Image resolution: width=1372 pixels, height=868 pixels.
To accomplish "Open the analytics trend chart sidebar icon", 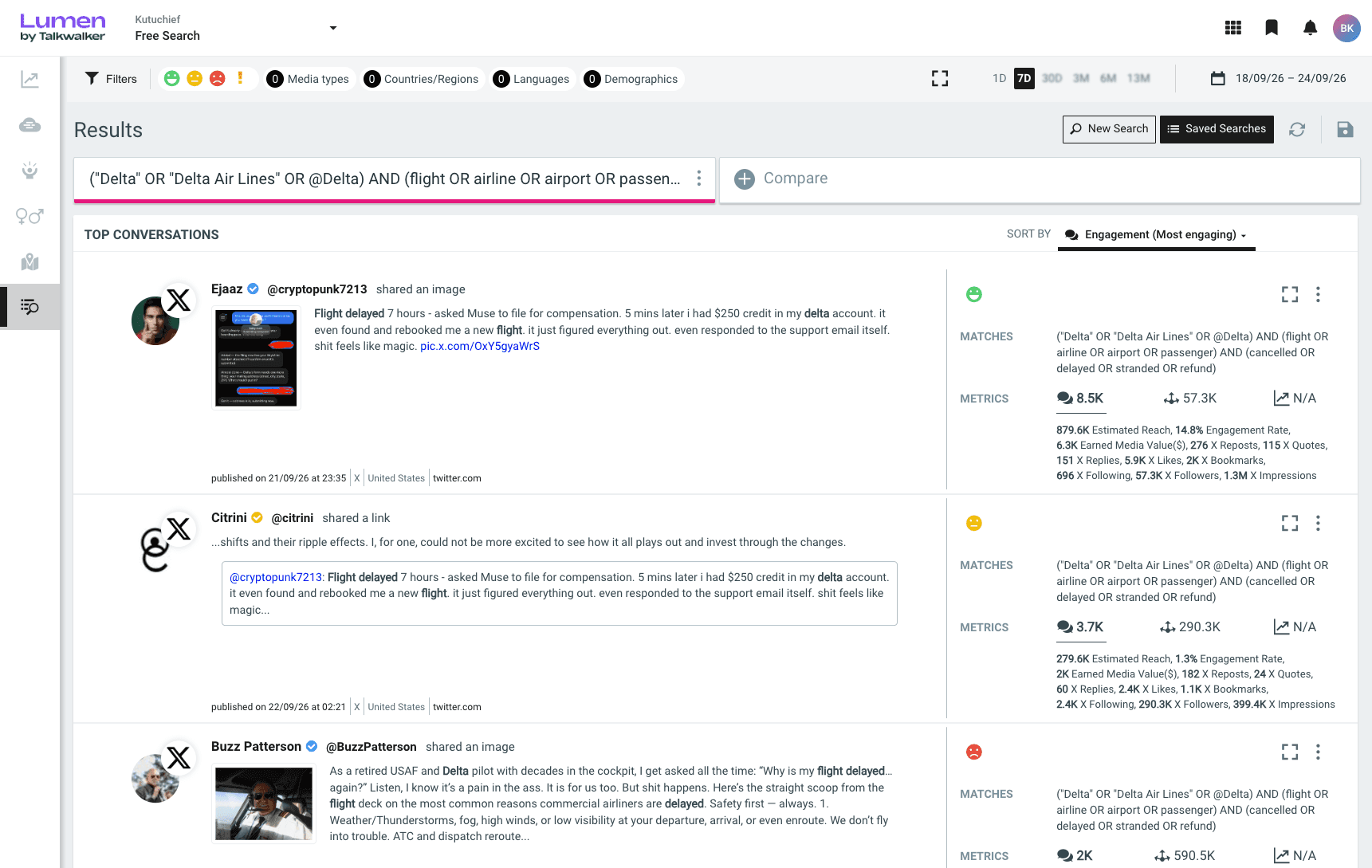I will 29,79.
